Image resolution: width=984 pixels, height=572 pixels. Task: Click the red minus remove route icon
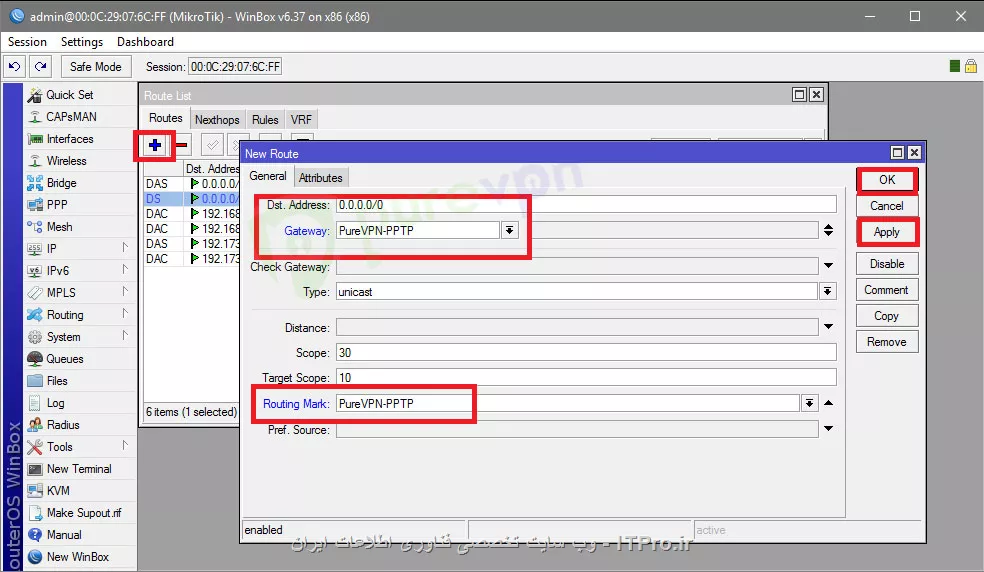click(181, 145)
